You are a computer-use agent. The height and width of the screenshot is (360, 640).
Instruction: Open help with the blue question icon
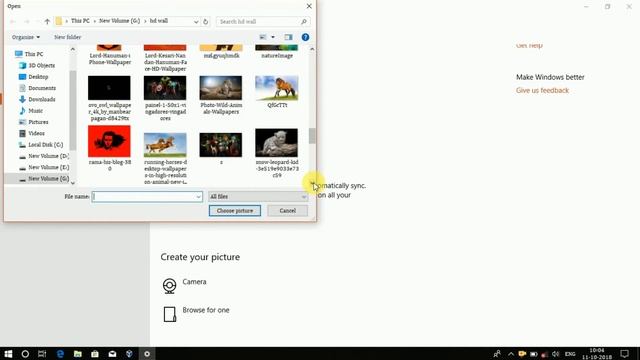[x=305, y=37]
